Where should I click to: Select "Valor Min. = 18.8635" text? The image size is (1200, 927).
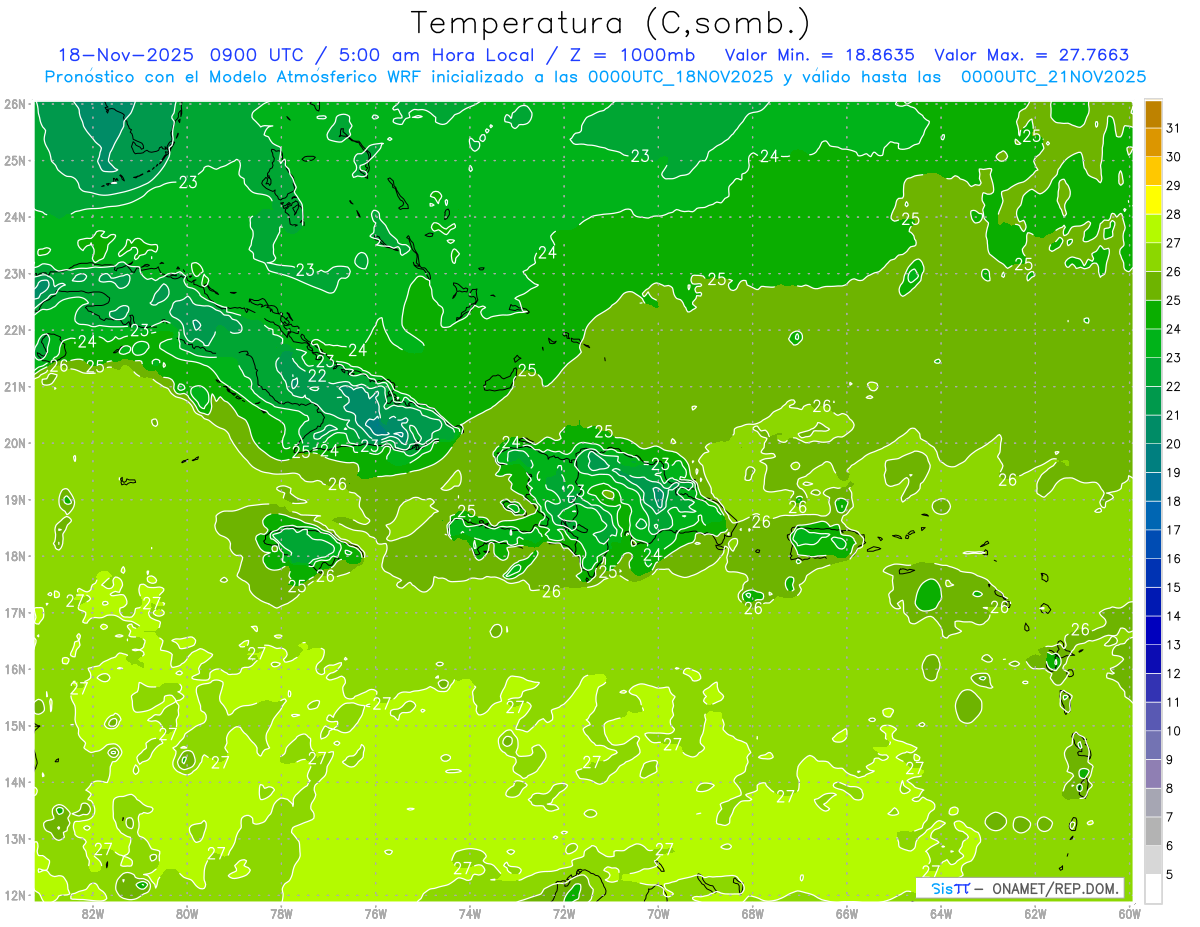click(821, 55)
